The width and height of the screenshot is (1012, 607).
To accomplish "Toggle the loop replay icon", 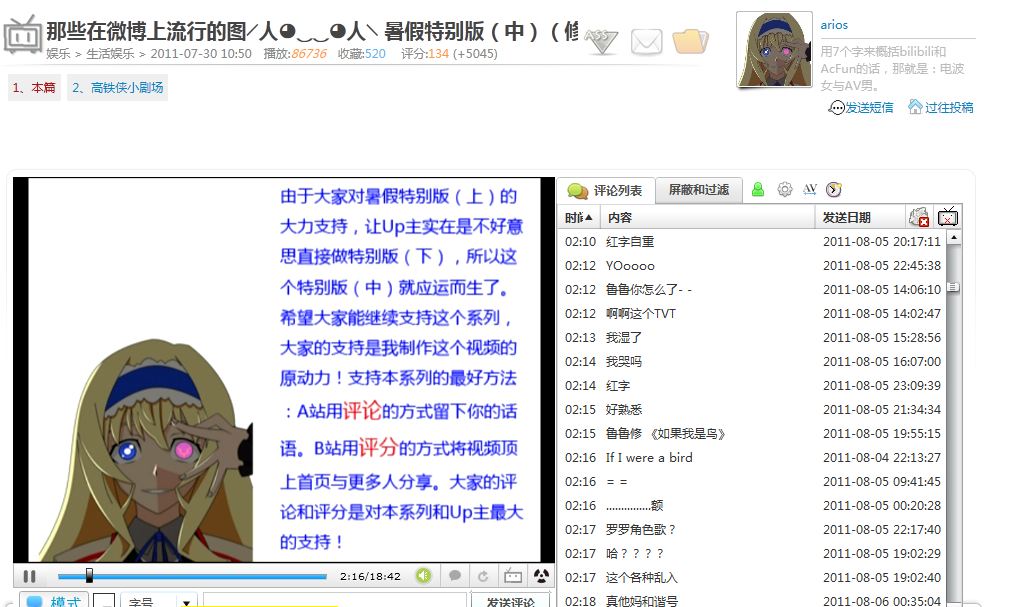I will (x=483, y=575).
